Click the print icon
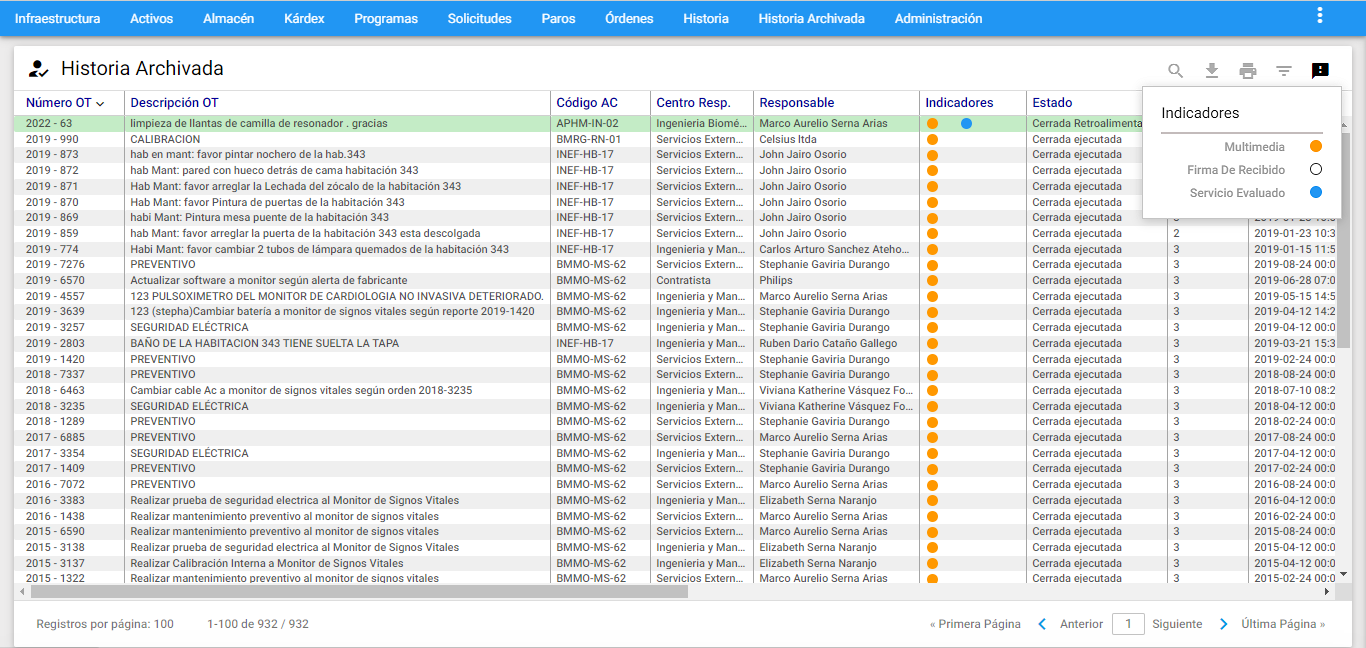The width and height of the screenshot is (1366, 648). [x=1248, y=71]
